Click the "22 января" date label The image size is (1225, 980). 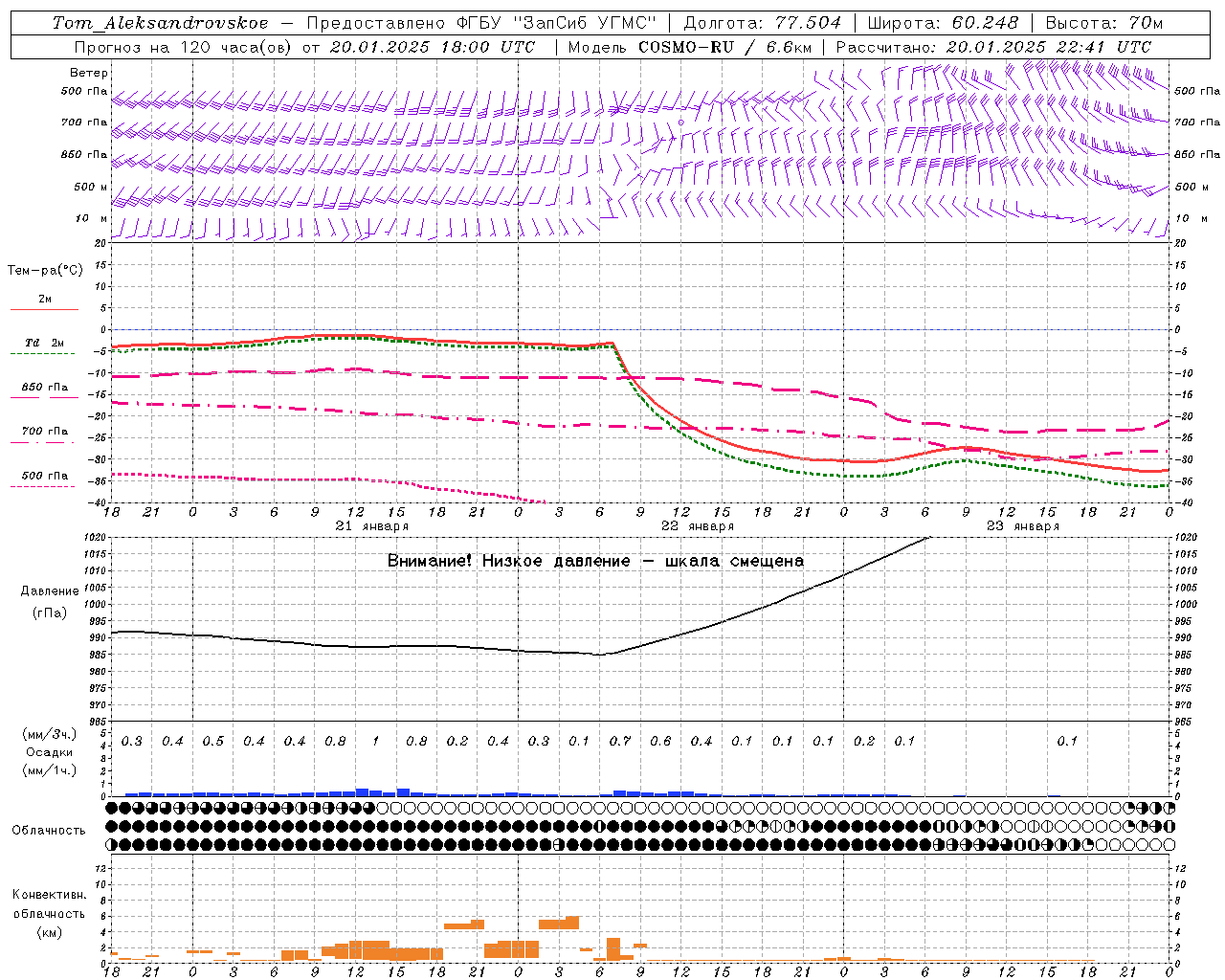click(x=698, y=526)
